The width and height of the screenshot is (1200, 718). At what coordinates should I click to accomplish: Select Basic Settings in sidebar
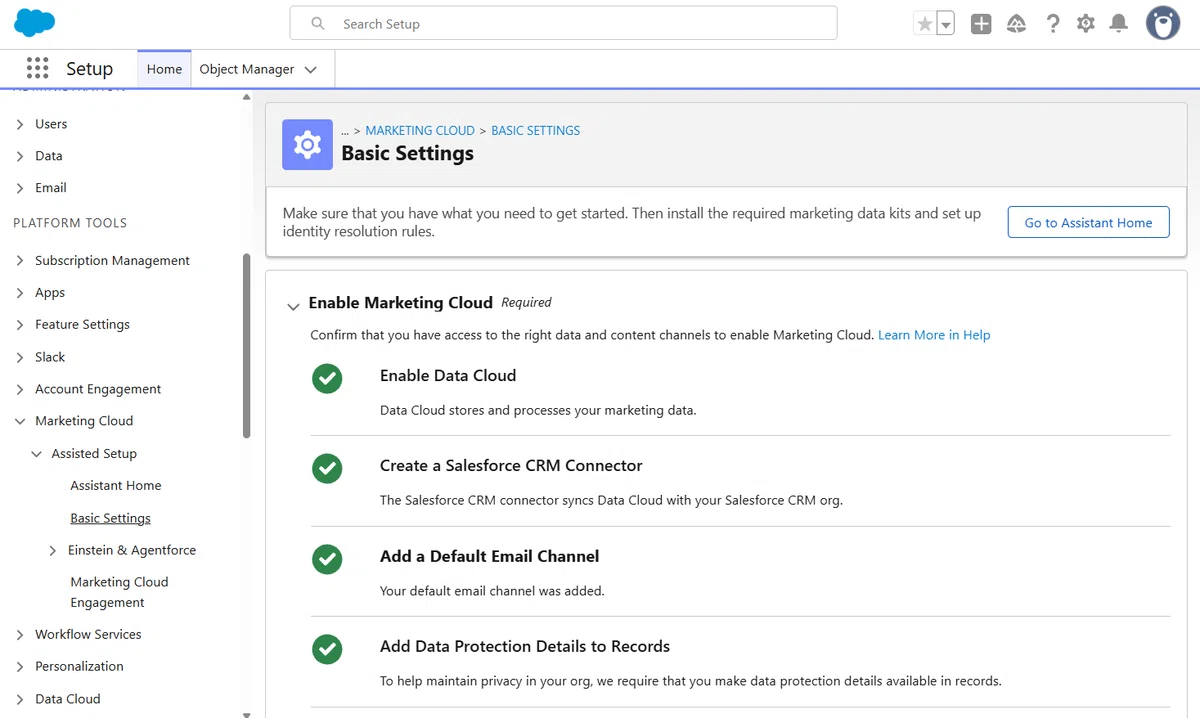(110, 518)
